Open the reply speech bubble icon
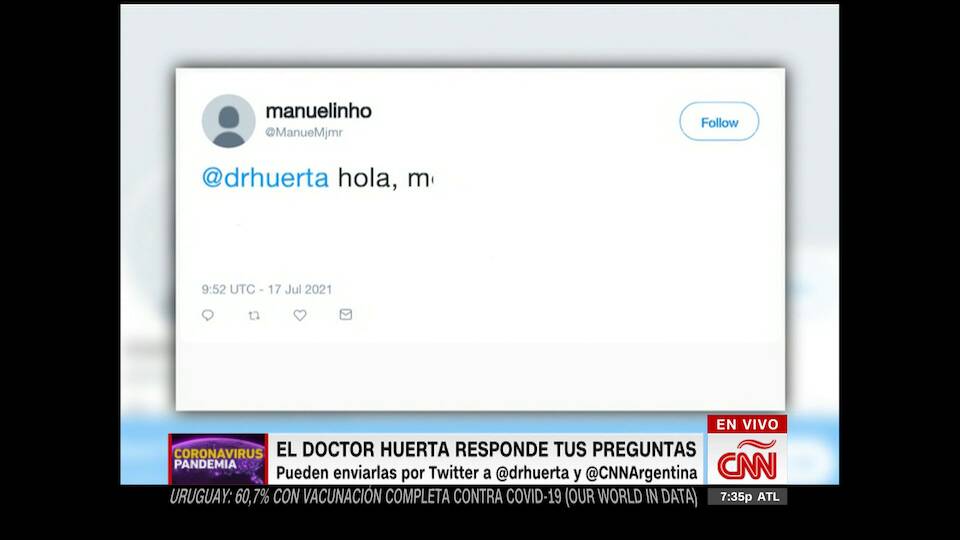The height and width of the screenshot is (540, 960). point(208,315)
